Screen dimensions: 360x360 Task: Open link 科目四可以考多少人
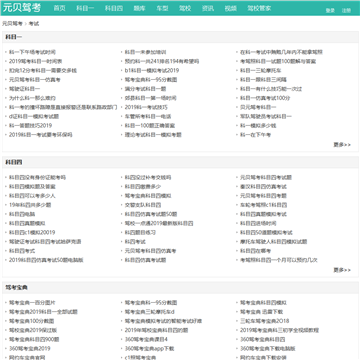32,196
